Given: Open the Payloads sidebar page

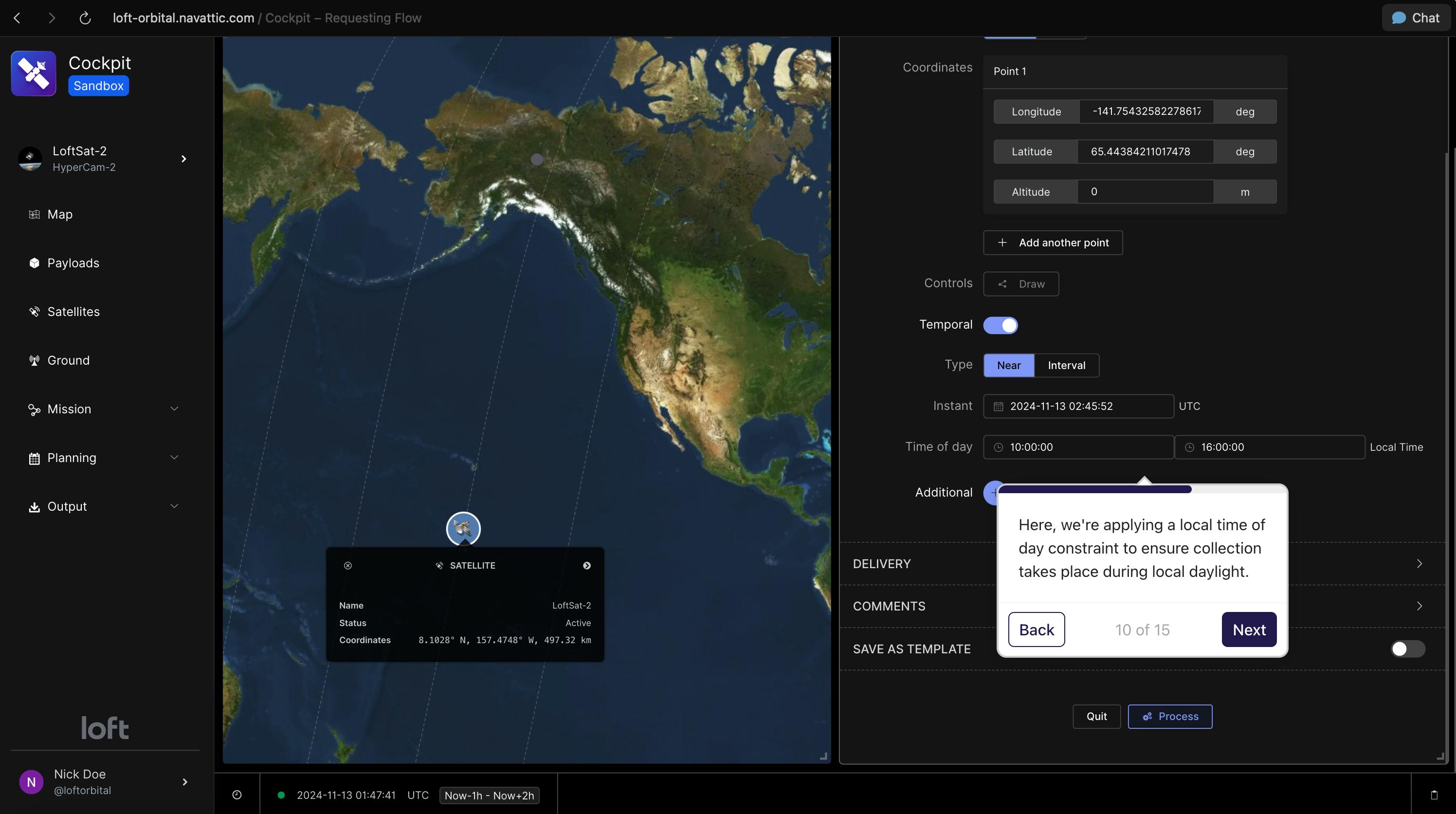Looking at the screenshot, I should 73,263.
